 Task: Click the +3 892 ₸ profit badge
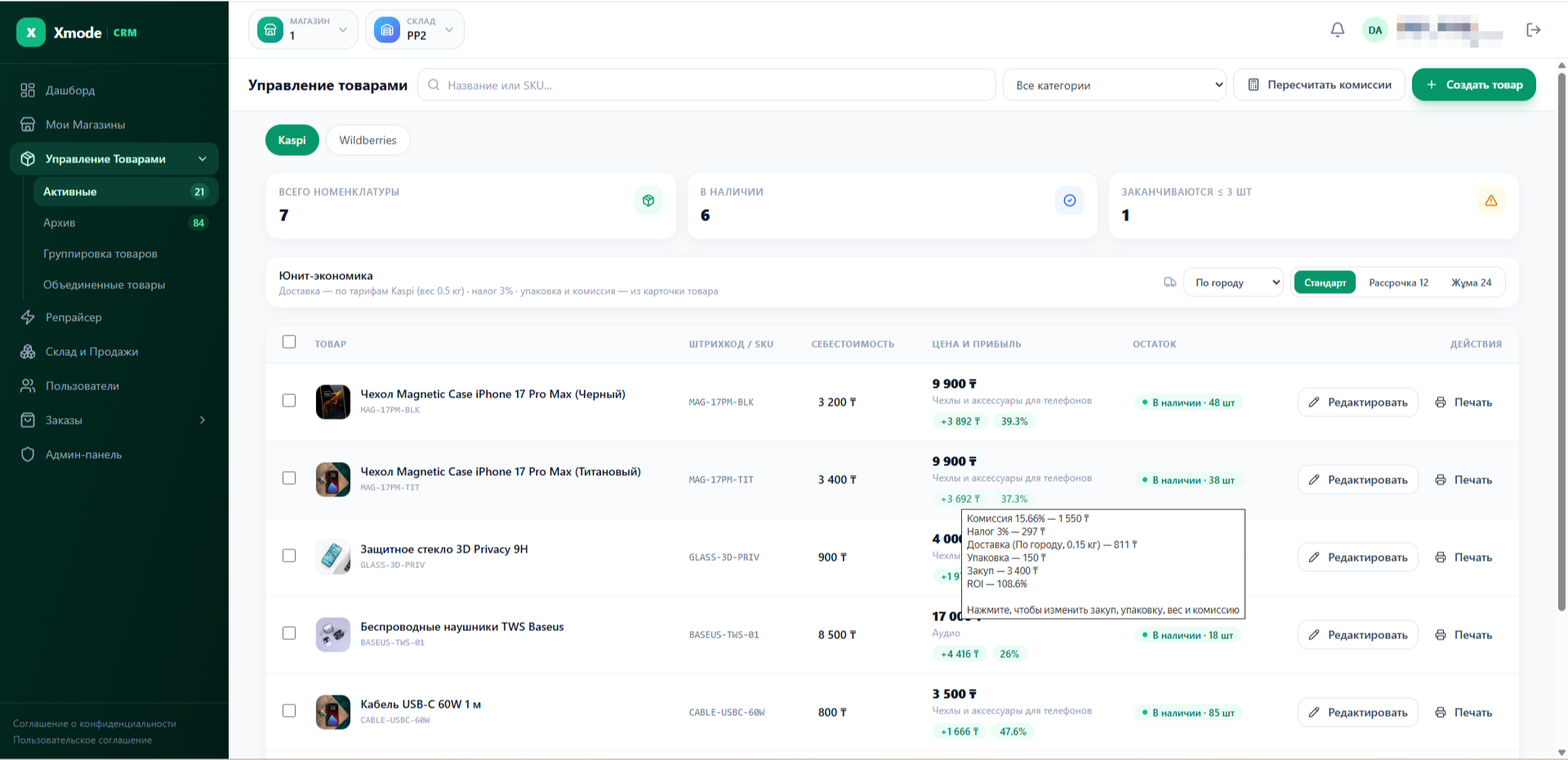(x=960, y=422)
